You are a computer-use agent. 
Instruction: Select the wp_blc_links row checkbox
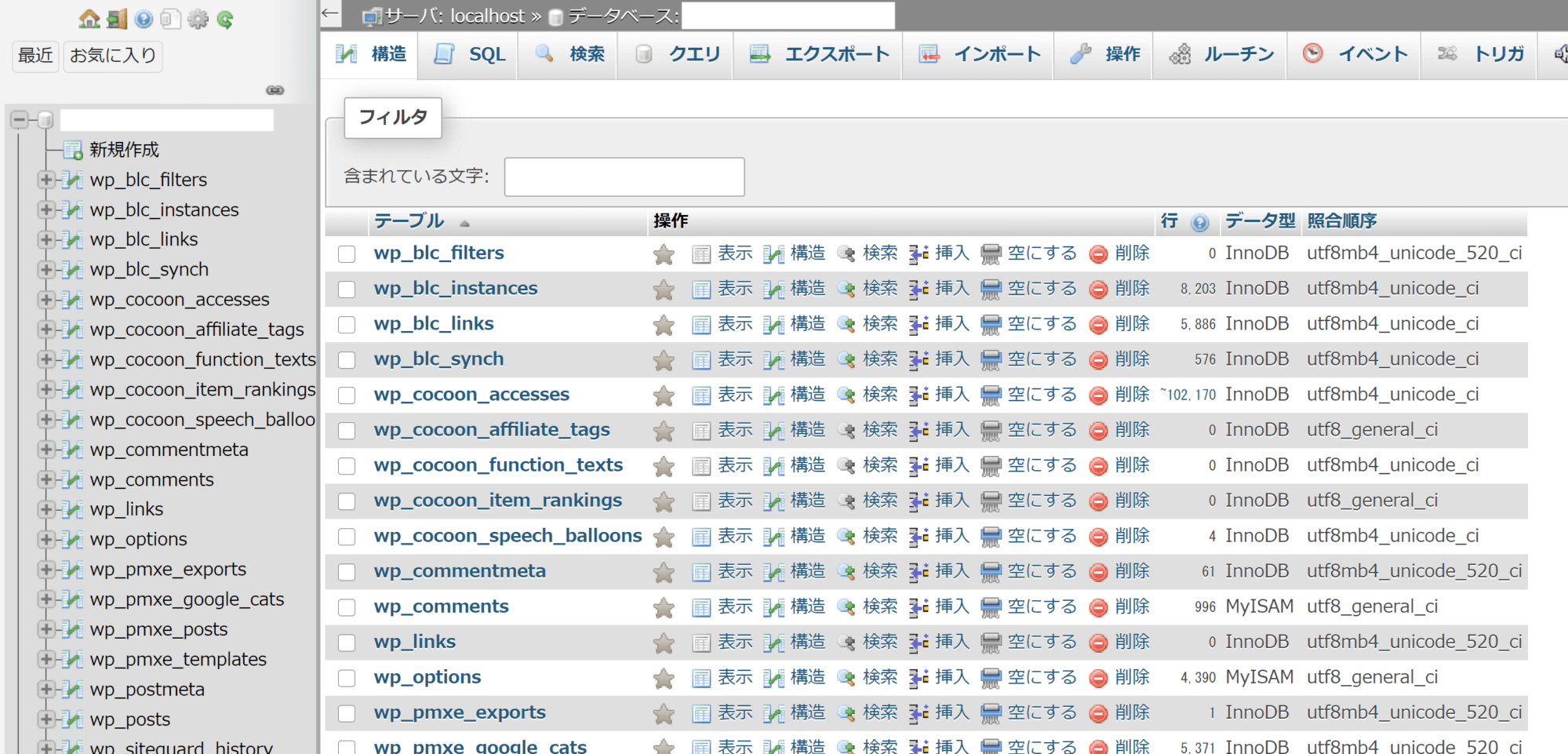click(x=347, y=325)
